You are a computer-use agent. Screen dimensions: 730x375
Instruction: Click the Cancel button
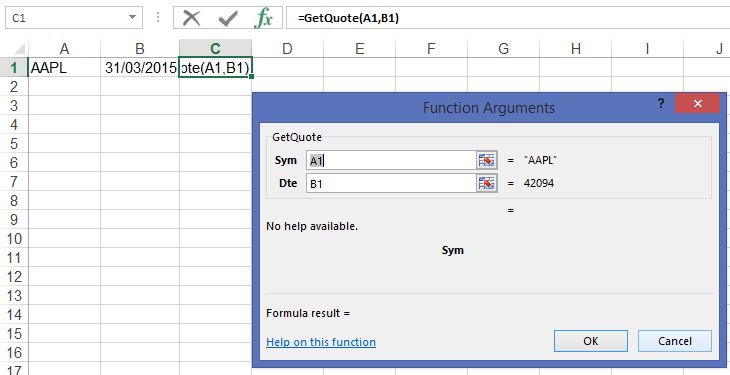[675, 341]
